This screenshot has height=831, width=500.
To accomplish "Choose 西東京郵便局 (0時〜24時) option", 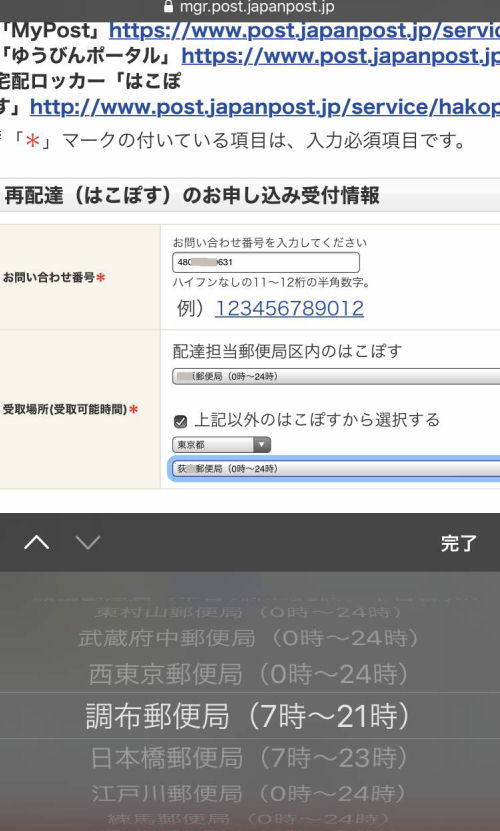I will (249, 674).
